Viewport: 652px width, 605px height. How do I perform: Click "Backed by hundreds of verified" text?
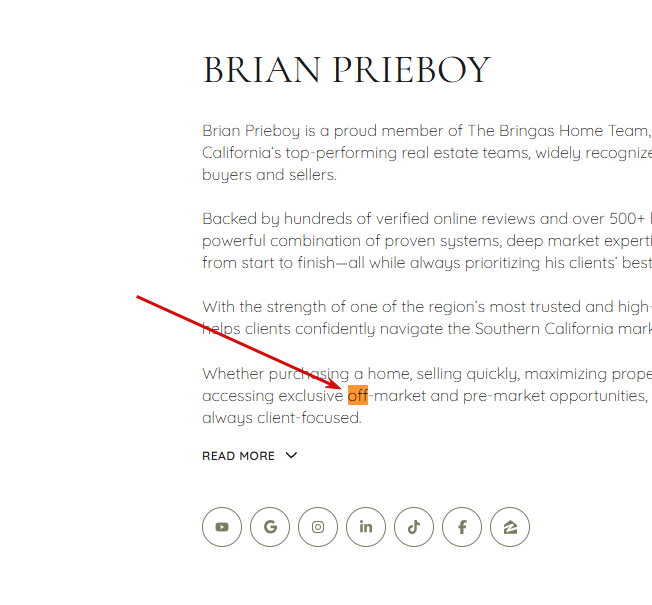point(315,219)
